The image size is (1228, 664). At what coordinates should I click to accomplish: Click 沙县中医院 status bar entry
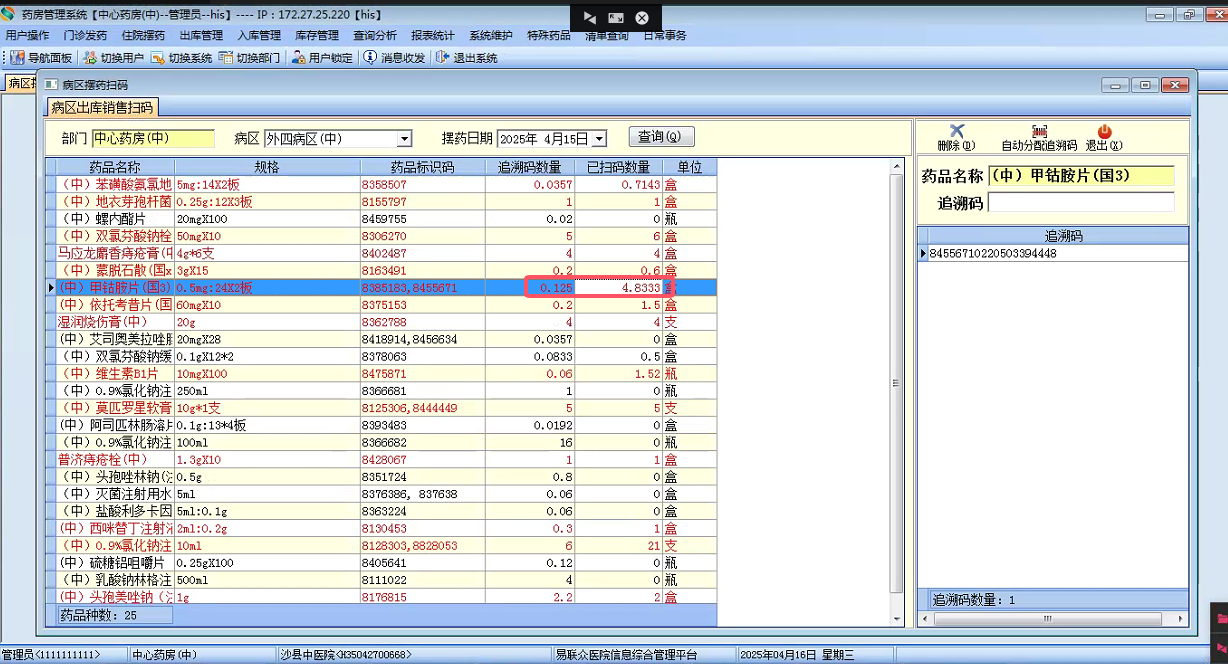click(x=345, y=655)
